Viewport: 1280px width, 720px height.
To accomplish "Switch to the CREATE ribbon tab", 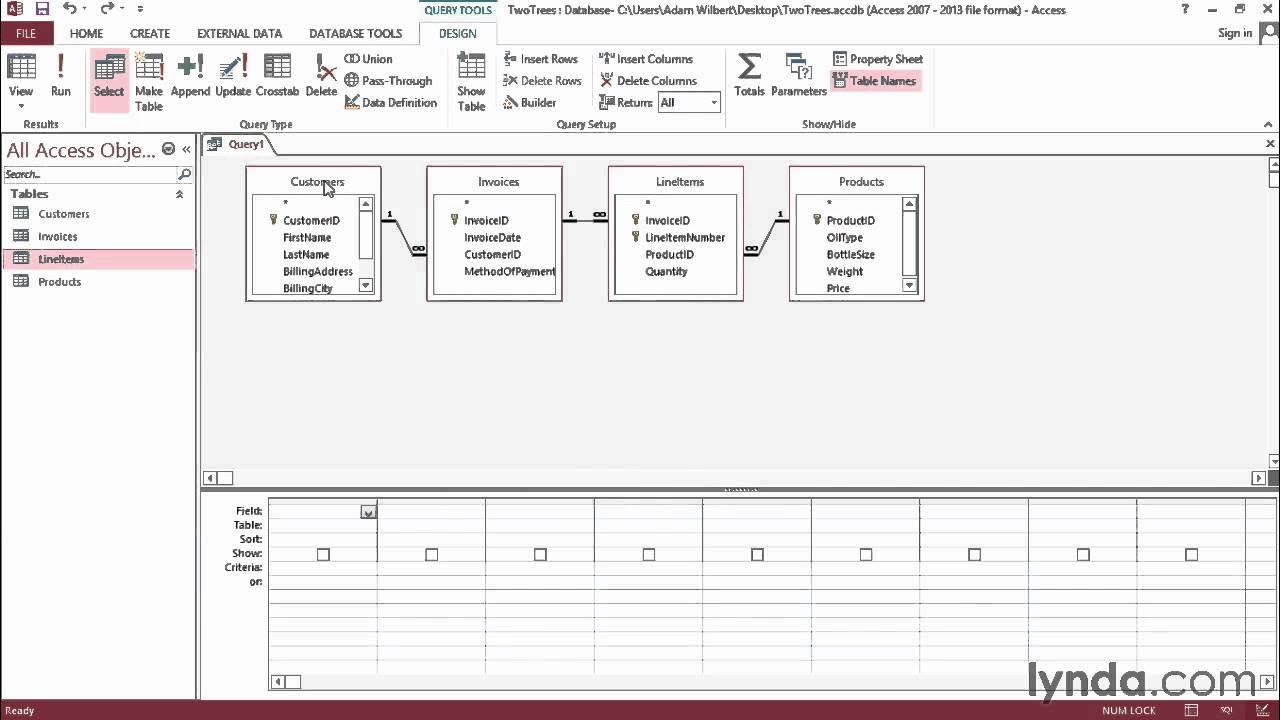I will 150,33.
